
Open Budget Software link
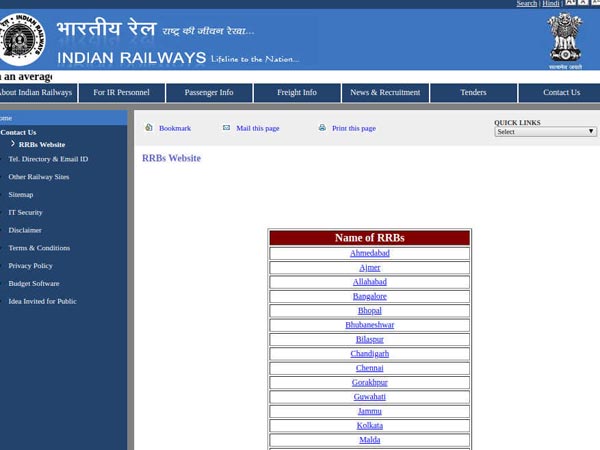click(34, 284)
